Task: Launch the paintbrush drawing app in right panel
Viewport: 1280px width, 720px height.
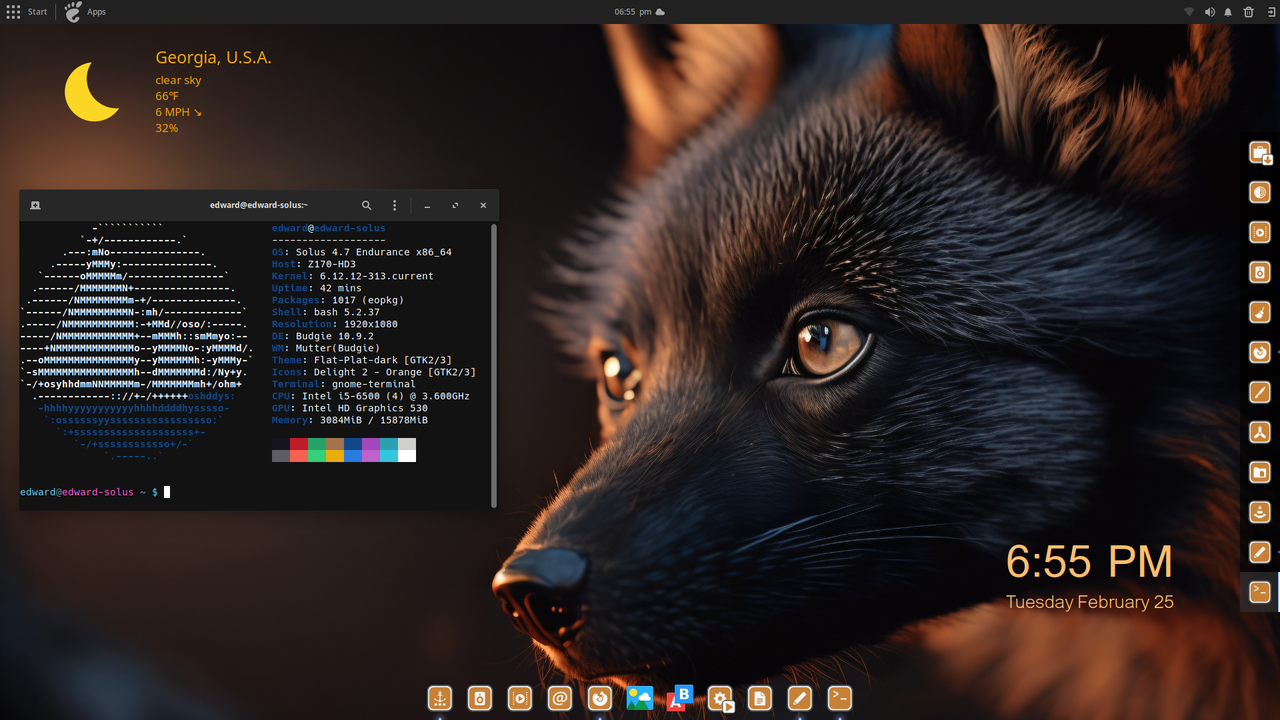Action: 1260,392
